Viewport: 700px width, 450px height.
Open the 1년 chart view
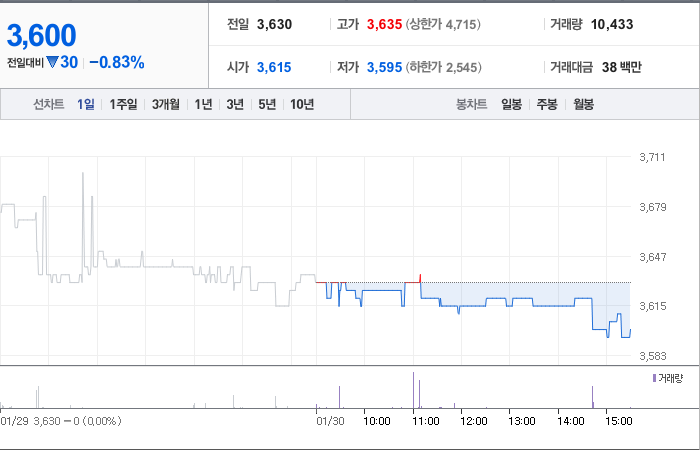[x=203, y=104]
